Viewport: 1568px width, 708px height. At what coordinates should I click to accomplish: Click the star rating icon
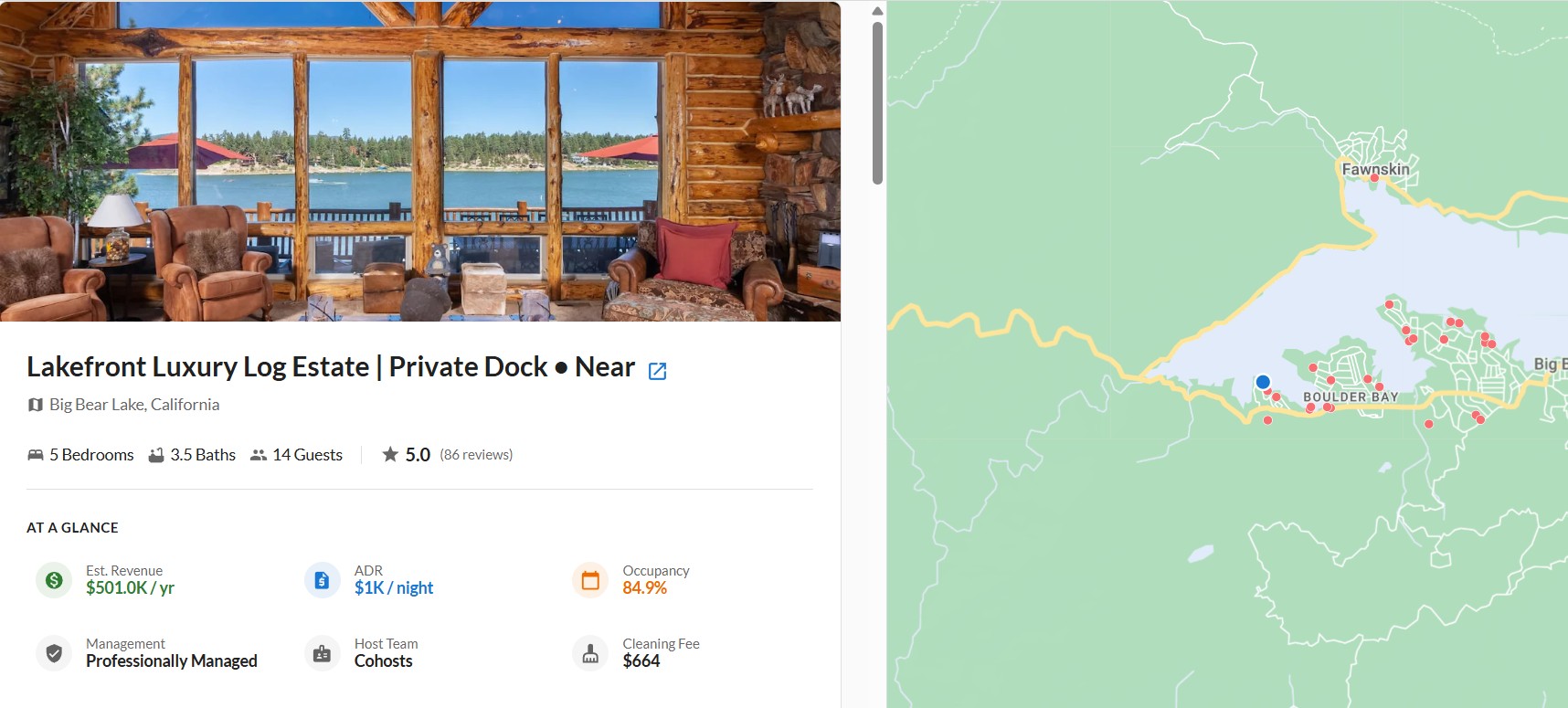[390, 454]
